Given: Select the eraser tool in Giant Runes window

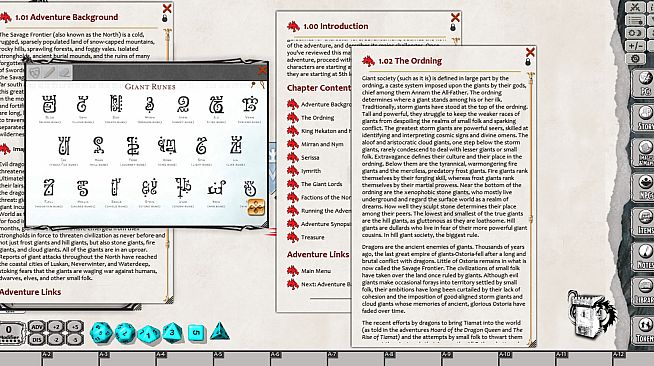Looking at the screenshot, I should click(x=64, y=73).
